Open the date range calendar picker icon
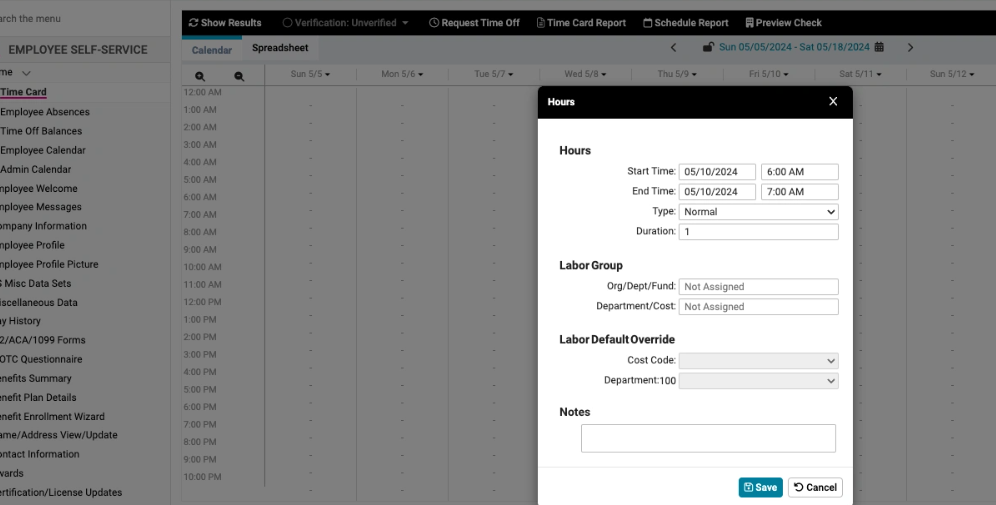The height and width of the screenshot is (505, 996). [879, 47]
